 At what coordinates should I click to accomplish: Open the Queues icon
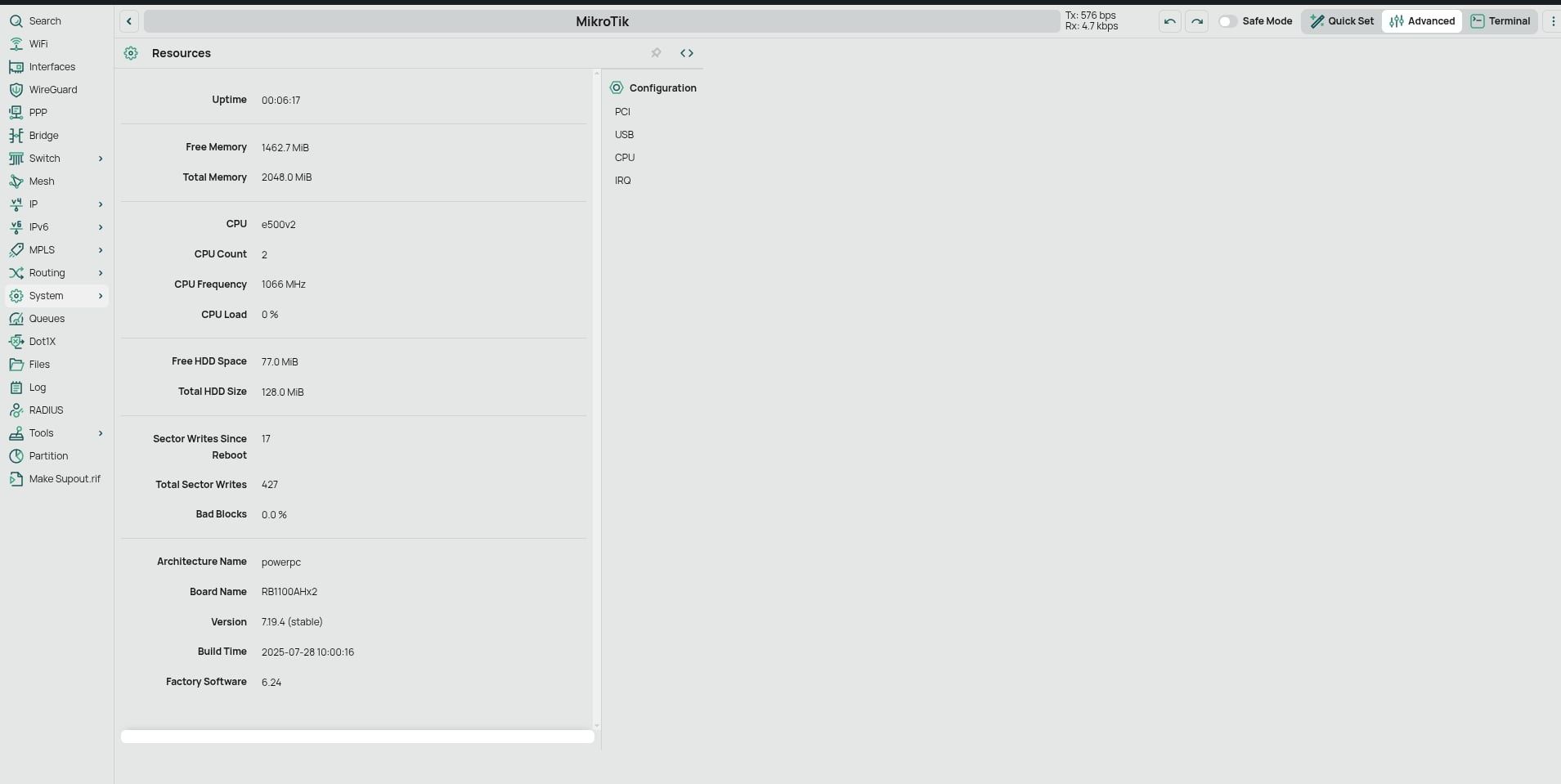click(16, 319)
